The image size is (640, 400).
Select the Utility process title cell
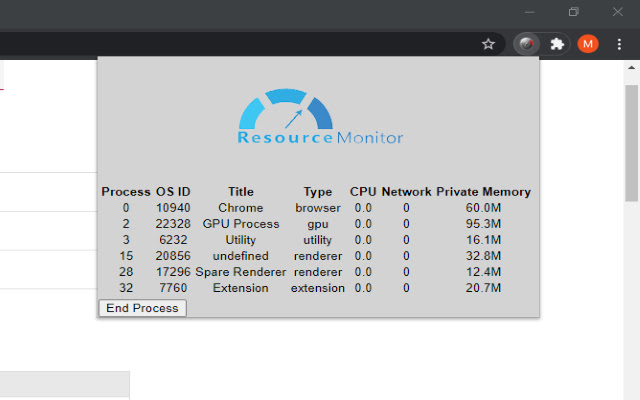tap(240, 240)
